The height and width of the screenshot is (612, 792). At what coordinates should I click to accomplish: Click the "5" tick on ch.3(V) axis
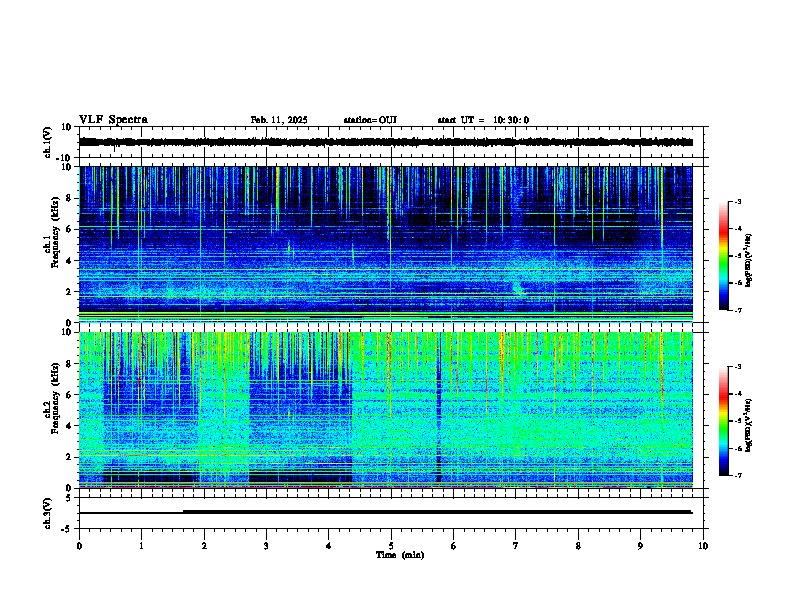coord(69,498)
